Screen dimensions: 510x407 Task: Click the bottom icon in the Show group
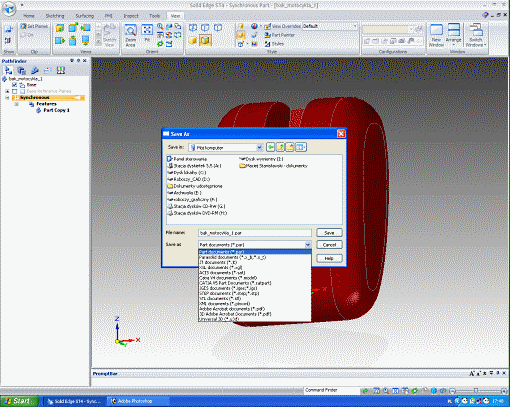(8, 41)
